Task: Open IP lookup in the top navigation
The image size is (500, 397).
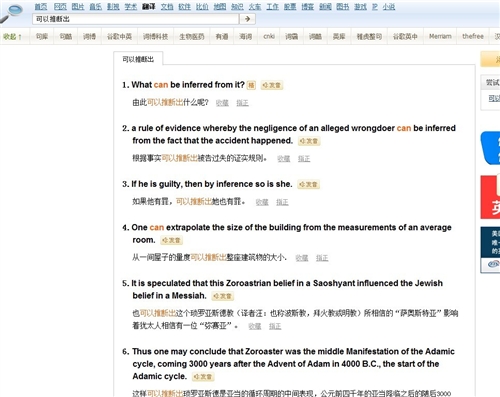Action: [x=375, y=7]
